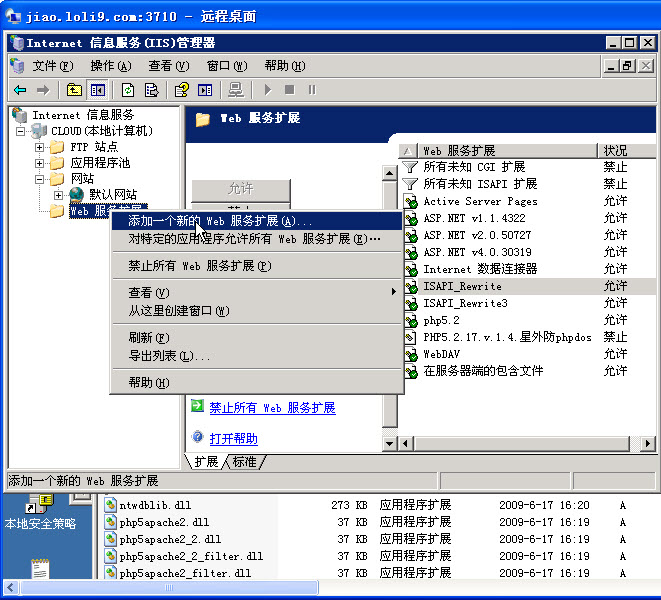Click the Forward arrow toolbar icon
The height and width of the screenshot is (600, 661).
coord(43,90)
